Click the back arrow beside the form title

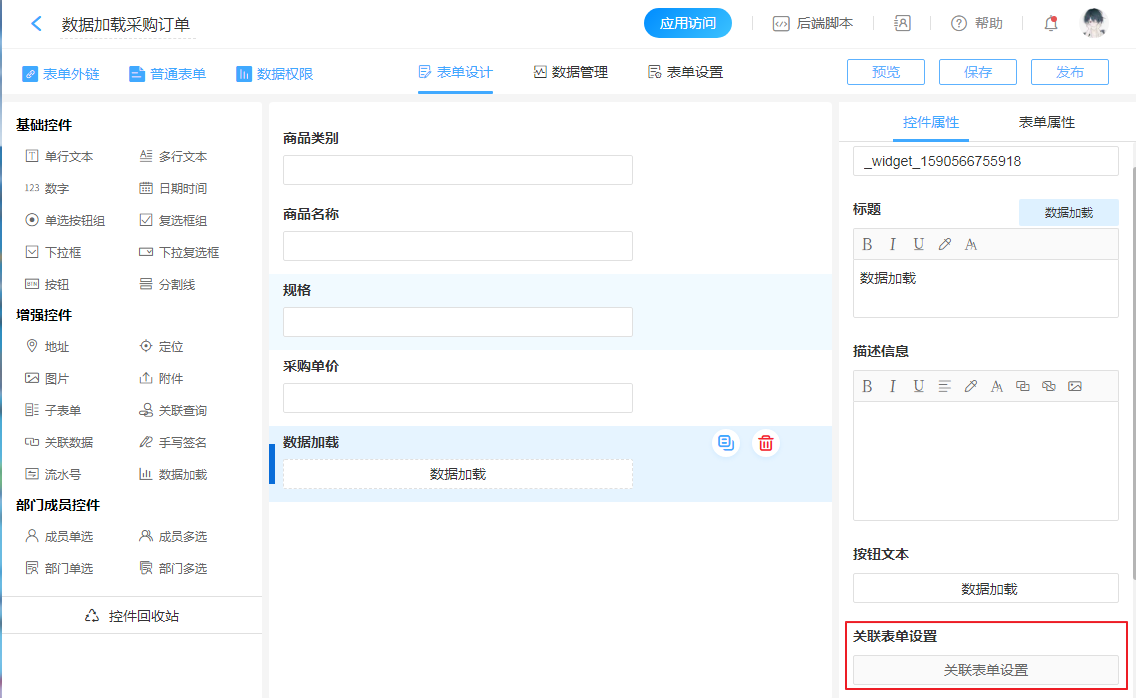pyautogui.click(x=37, y=24)
